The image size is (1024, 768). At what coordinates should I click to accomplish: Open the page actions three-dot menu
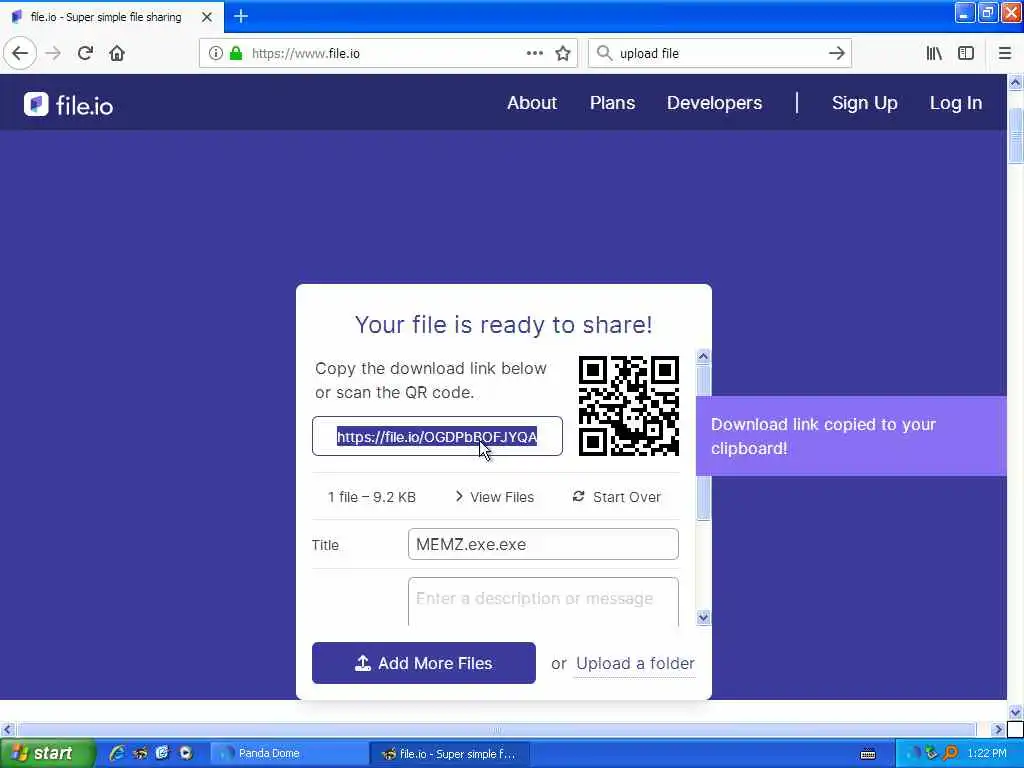[x=534, y=53]
